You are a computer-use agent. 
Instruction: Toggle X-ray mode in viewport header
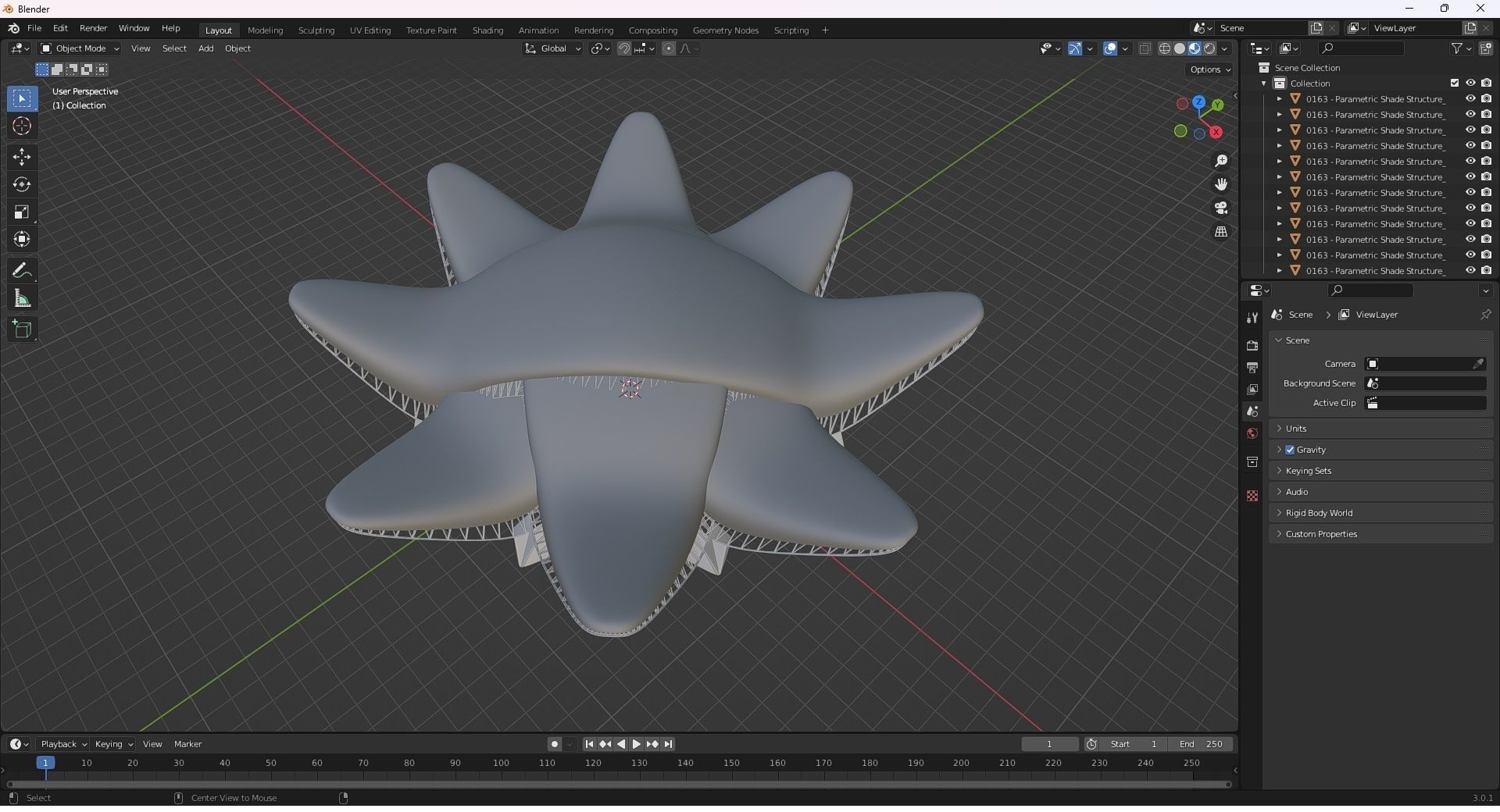pos(1145,48)
